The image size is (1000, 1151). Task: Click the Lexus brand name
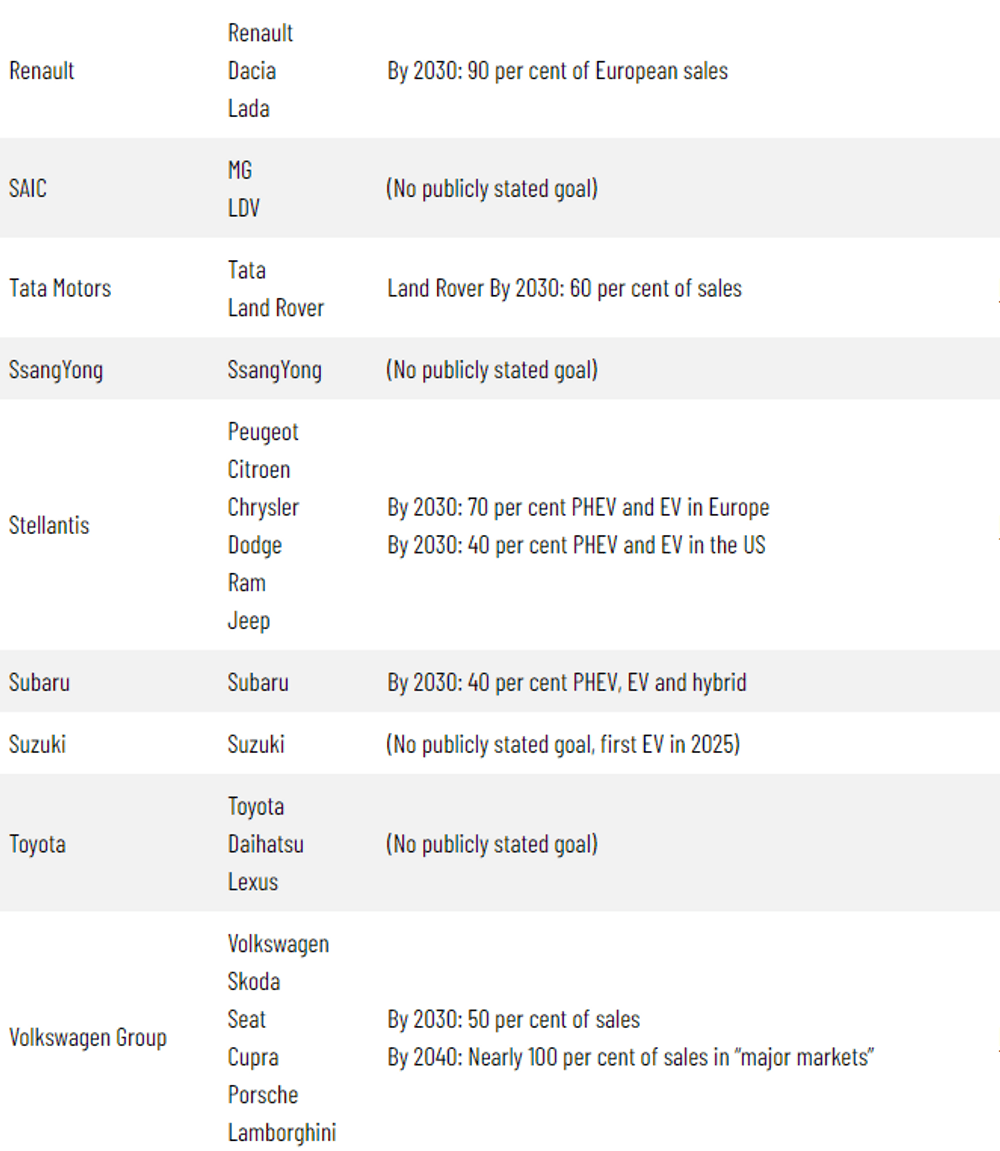coord(253,882)
